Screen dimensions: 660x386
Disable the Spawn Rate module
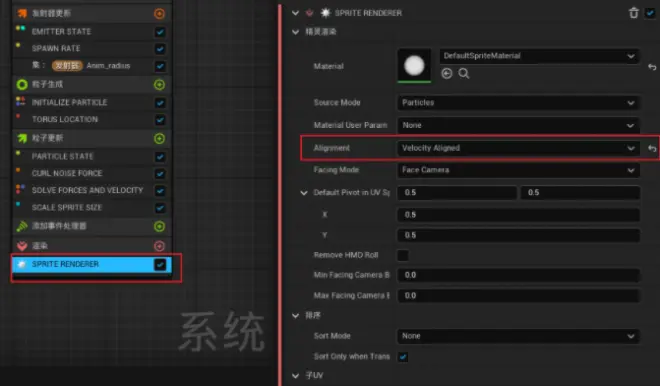coord(160,49)
